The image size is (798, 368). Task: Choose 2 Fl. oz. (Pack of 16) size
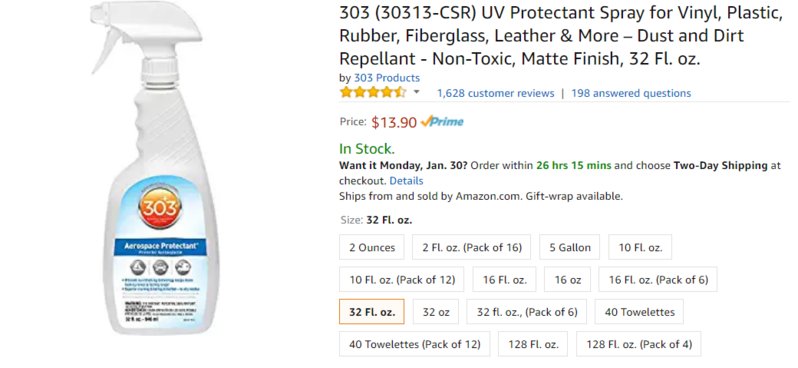472,247
